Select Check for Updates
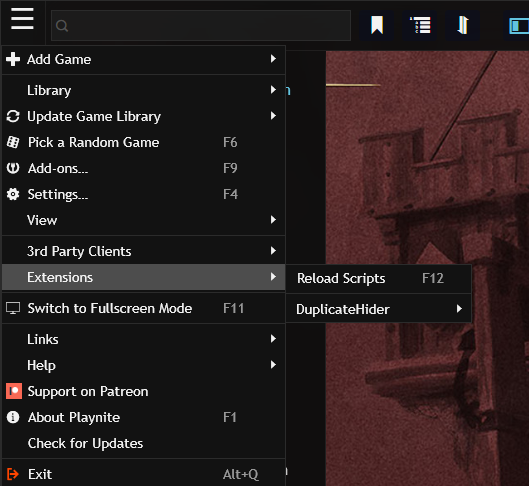This screenshot has width=529, height=486. click(x=144, y=443)
